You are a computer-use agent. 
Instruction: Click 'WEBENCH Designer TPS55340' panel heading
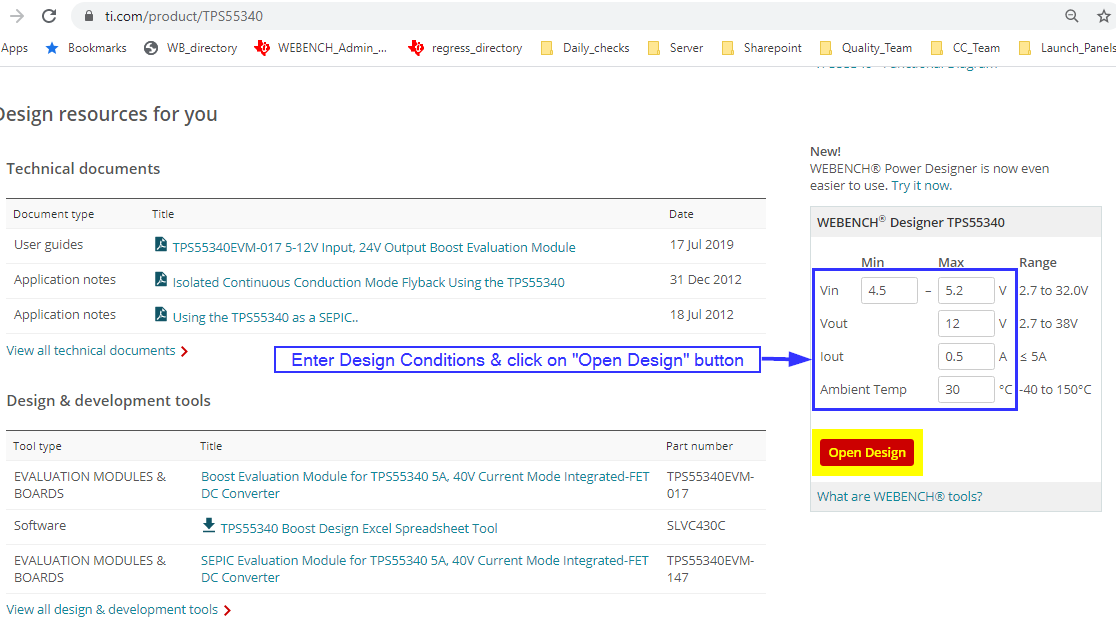click(x=911, y=222)
